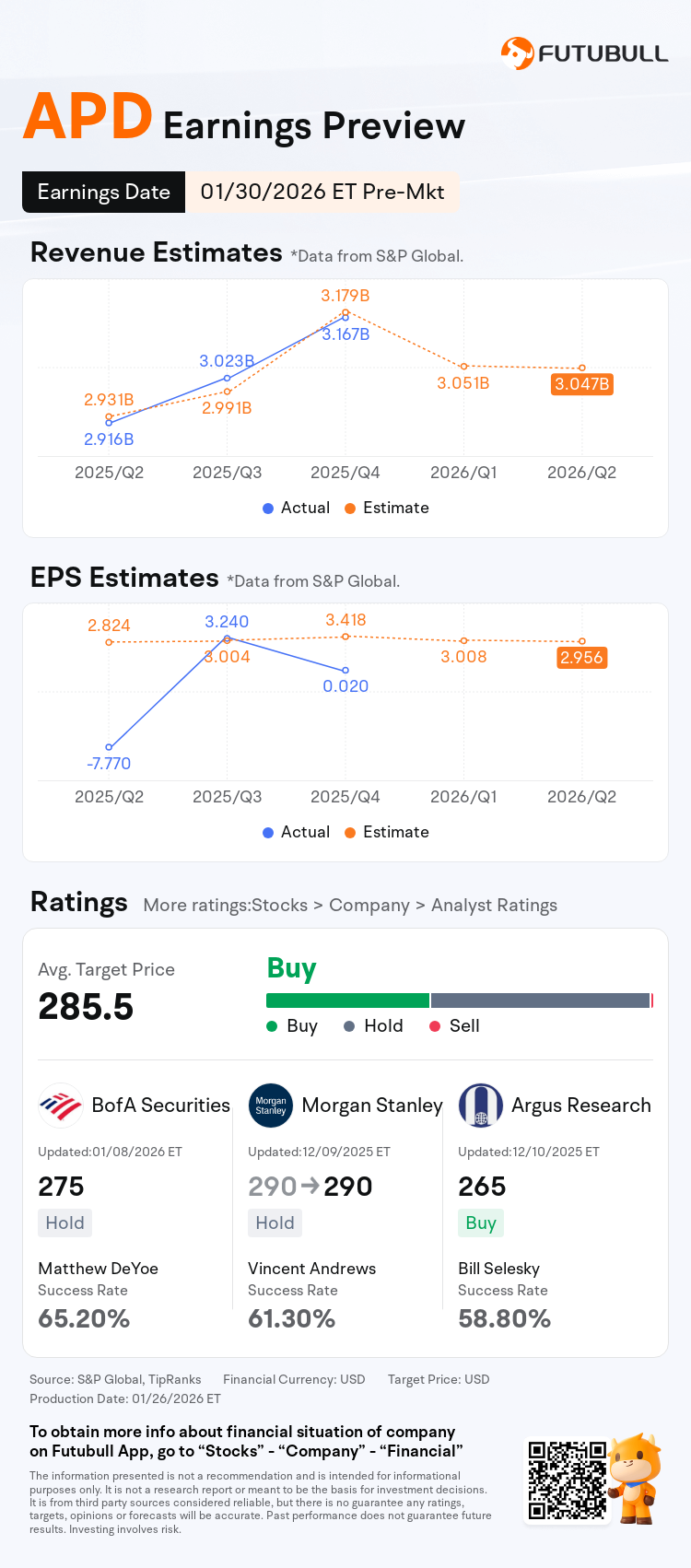Click the Revenue chart Actual legend dot
Screen dimensions: 691x1568
coord(268,509)
